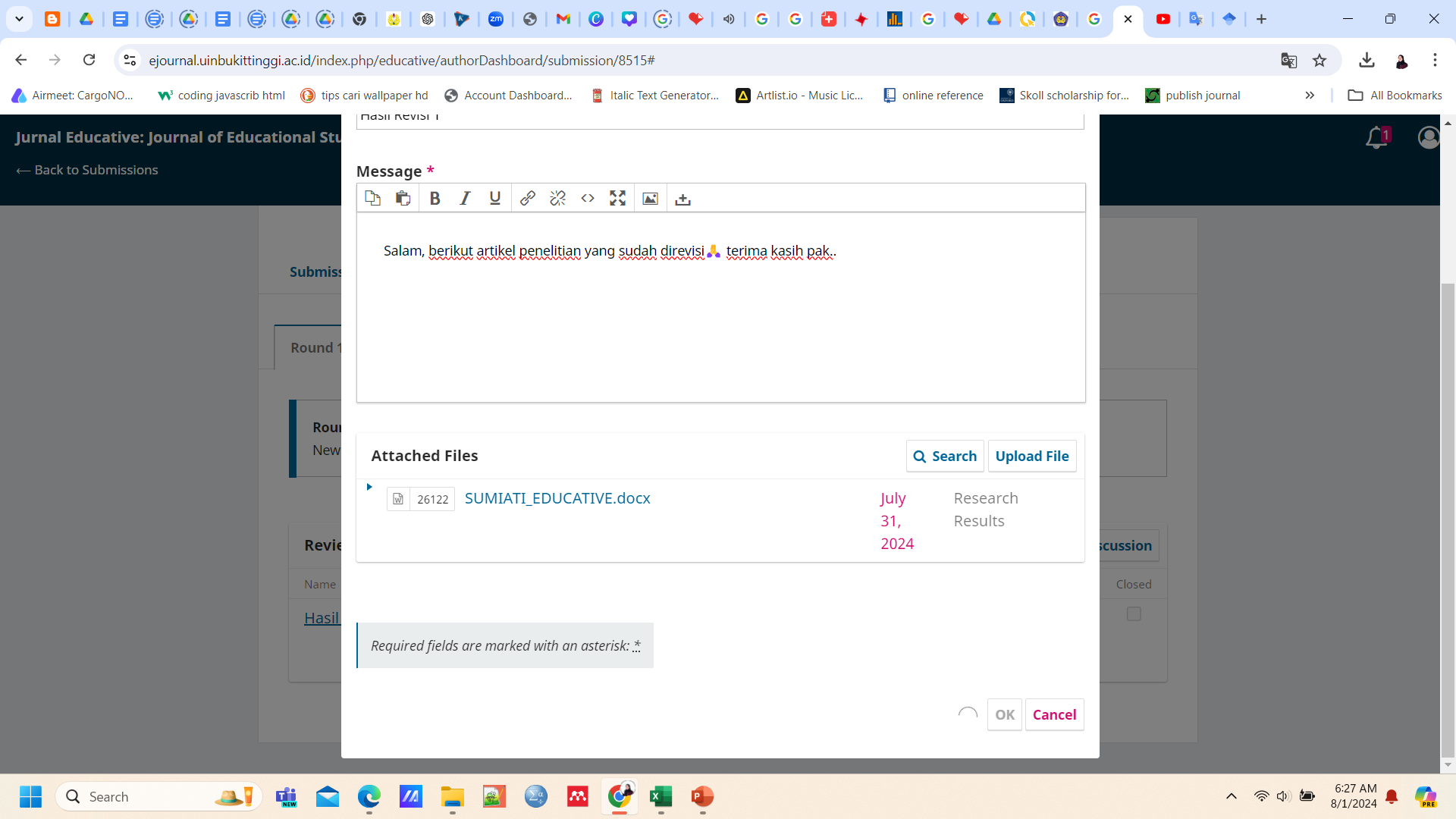Image resolution: width=1456 pixels, height=819 pixels.
Task: Click the underline formatting icon
Action: [x=495, y=199]
